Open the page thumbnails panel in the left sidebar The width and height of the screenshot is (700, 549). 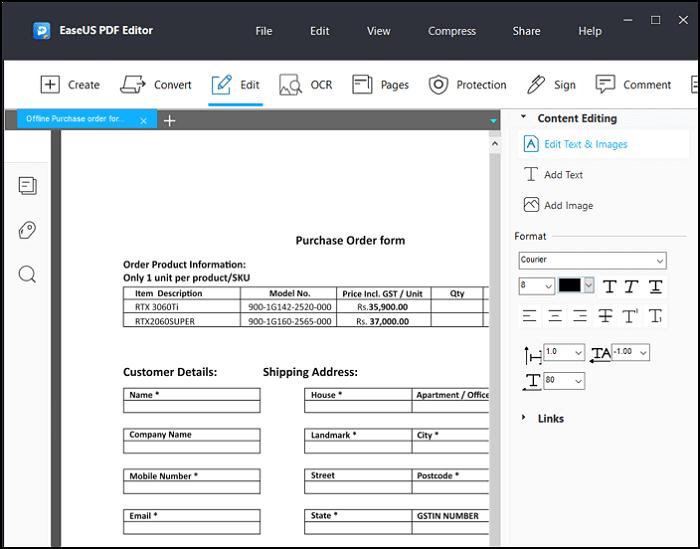click(x=28, y=186)
